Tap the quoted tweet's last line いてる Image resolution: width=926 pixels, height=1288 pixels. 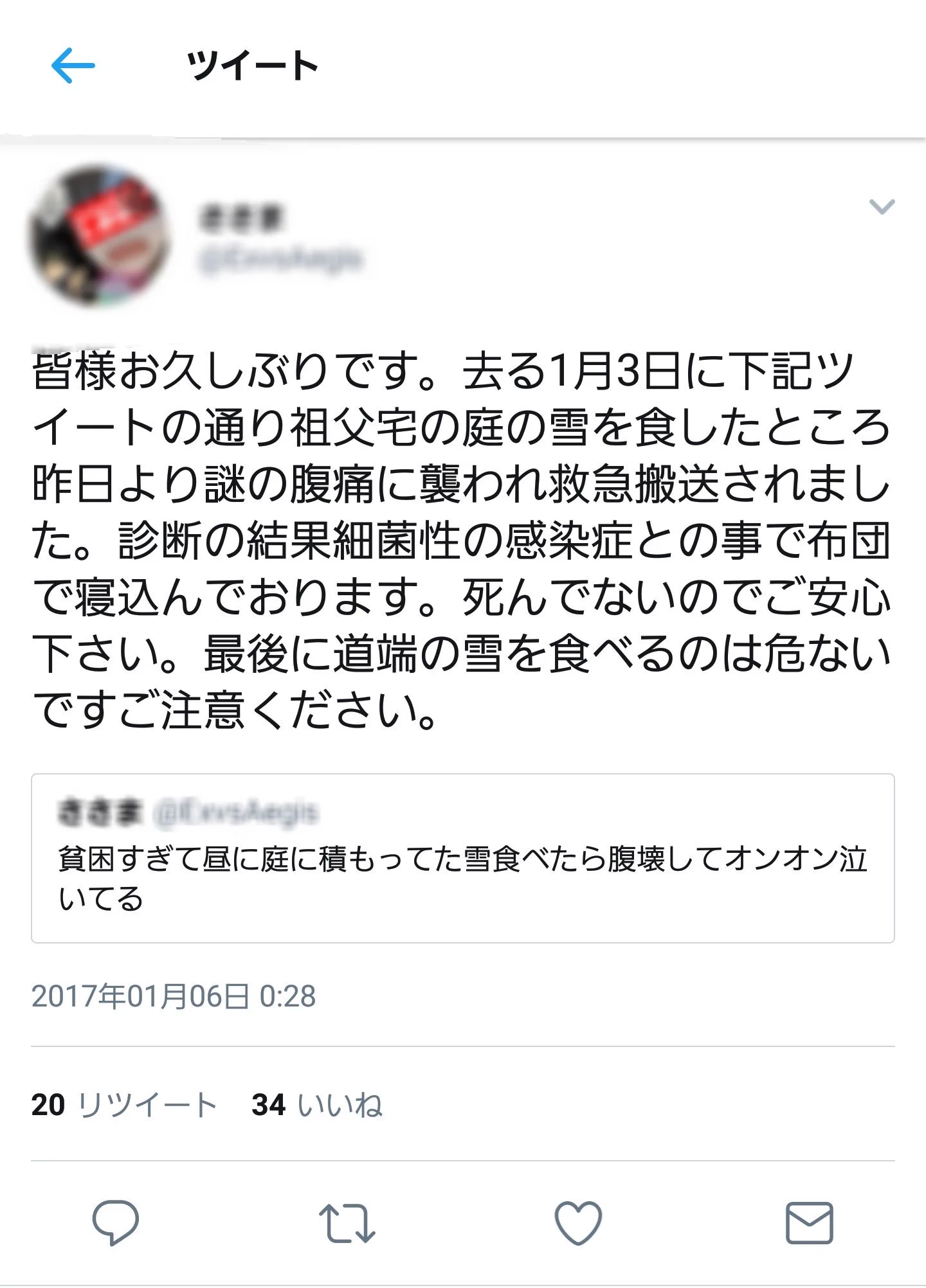[100, 899]
